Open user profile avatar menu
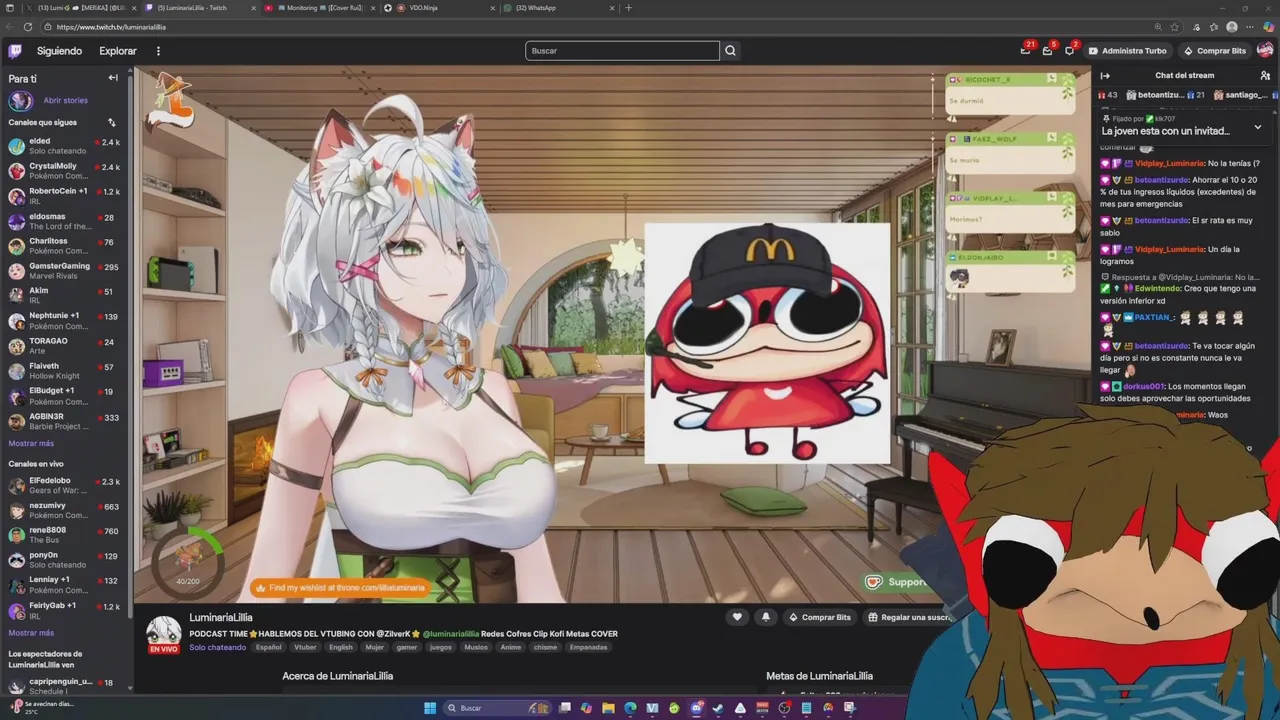This screenshot has width=1280, height=720. click(1265, 50)
